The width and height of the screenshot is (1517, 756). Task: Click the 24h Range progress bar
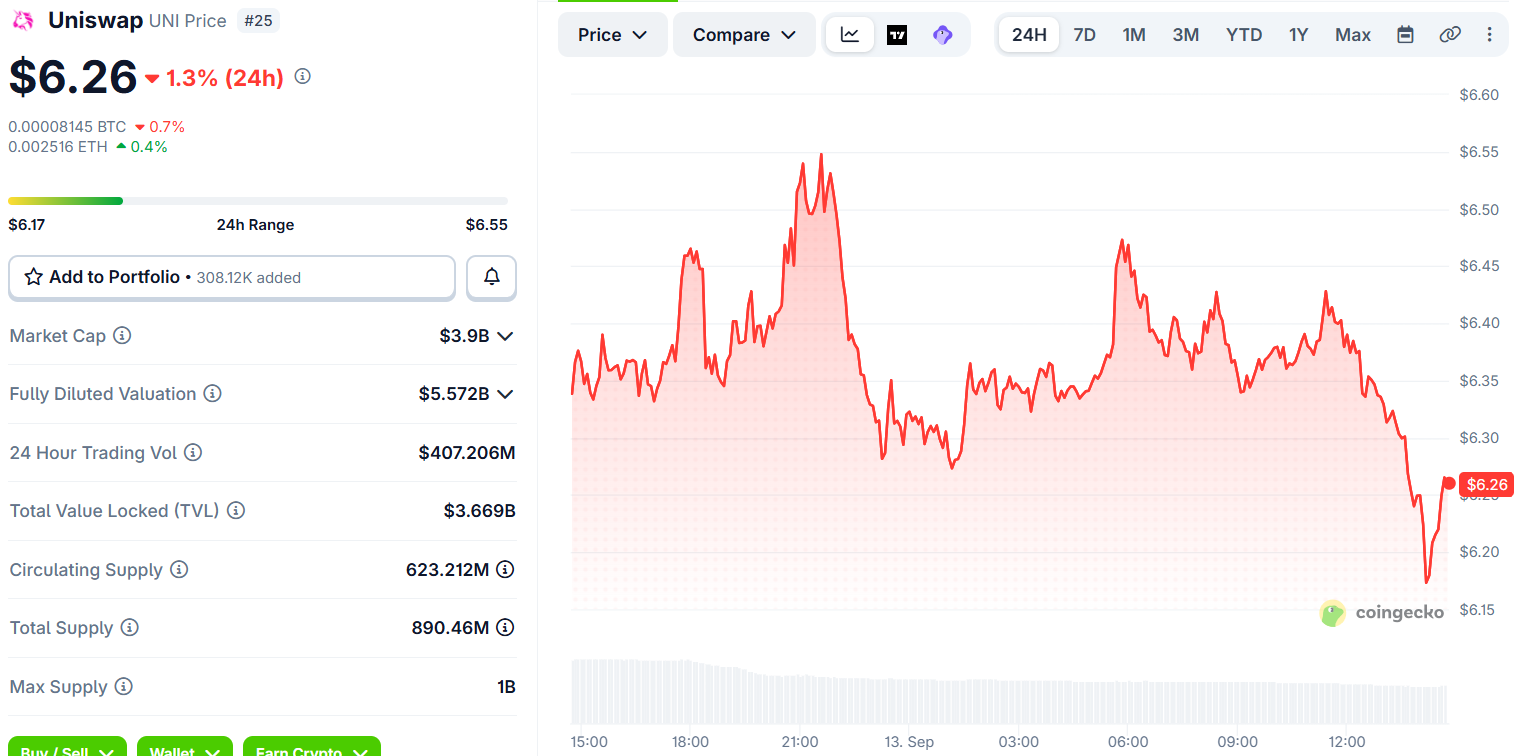coord(258,201)
